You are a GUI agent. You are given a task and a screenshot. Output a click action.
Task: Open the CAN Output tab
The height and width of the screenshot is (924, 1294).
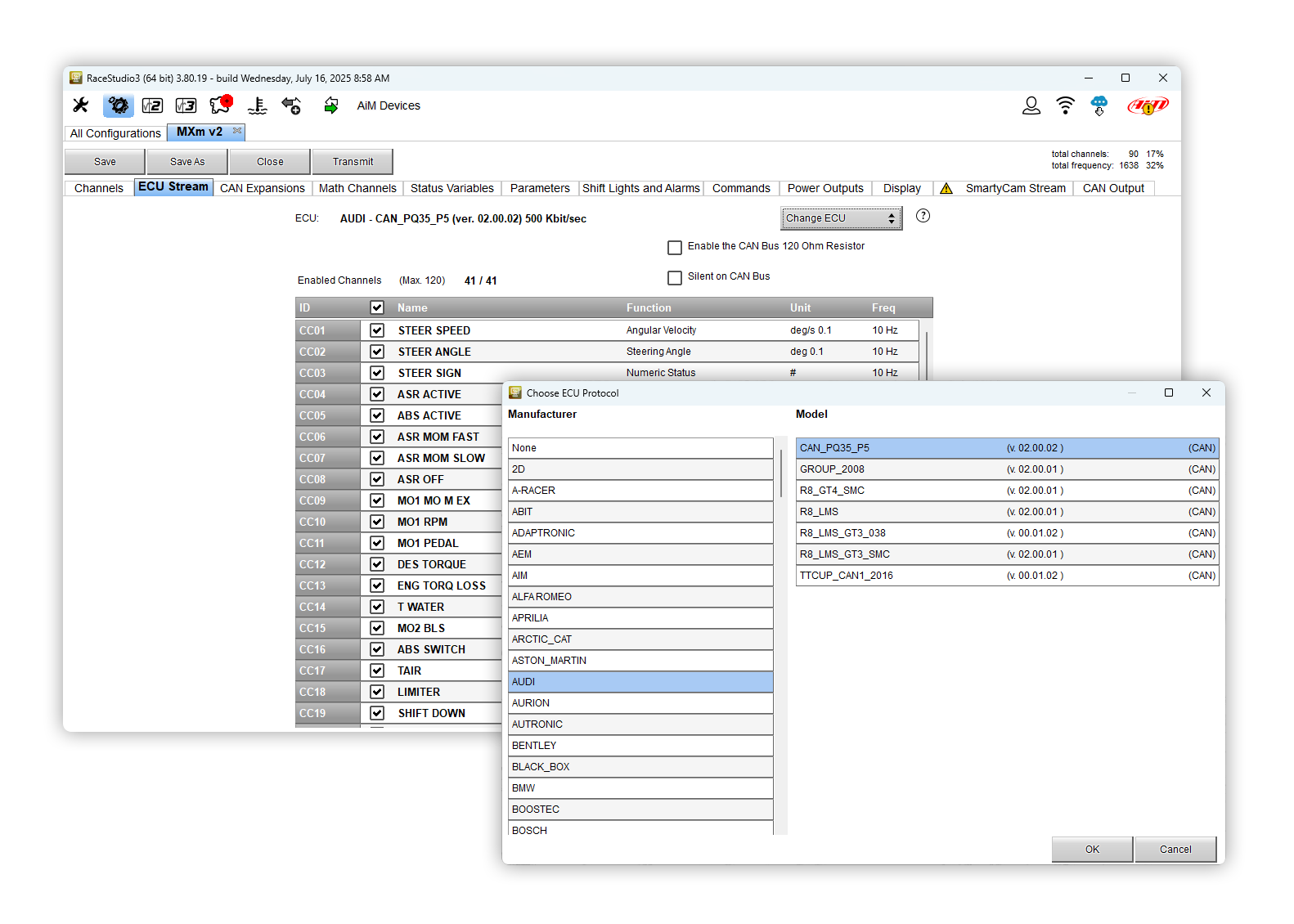pos(1113,188)
